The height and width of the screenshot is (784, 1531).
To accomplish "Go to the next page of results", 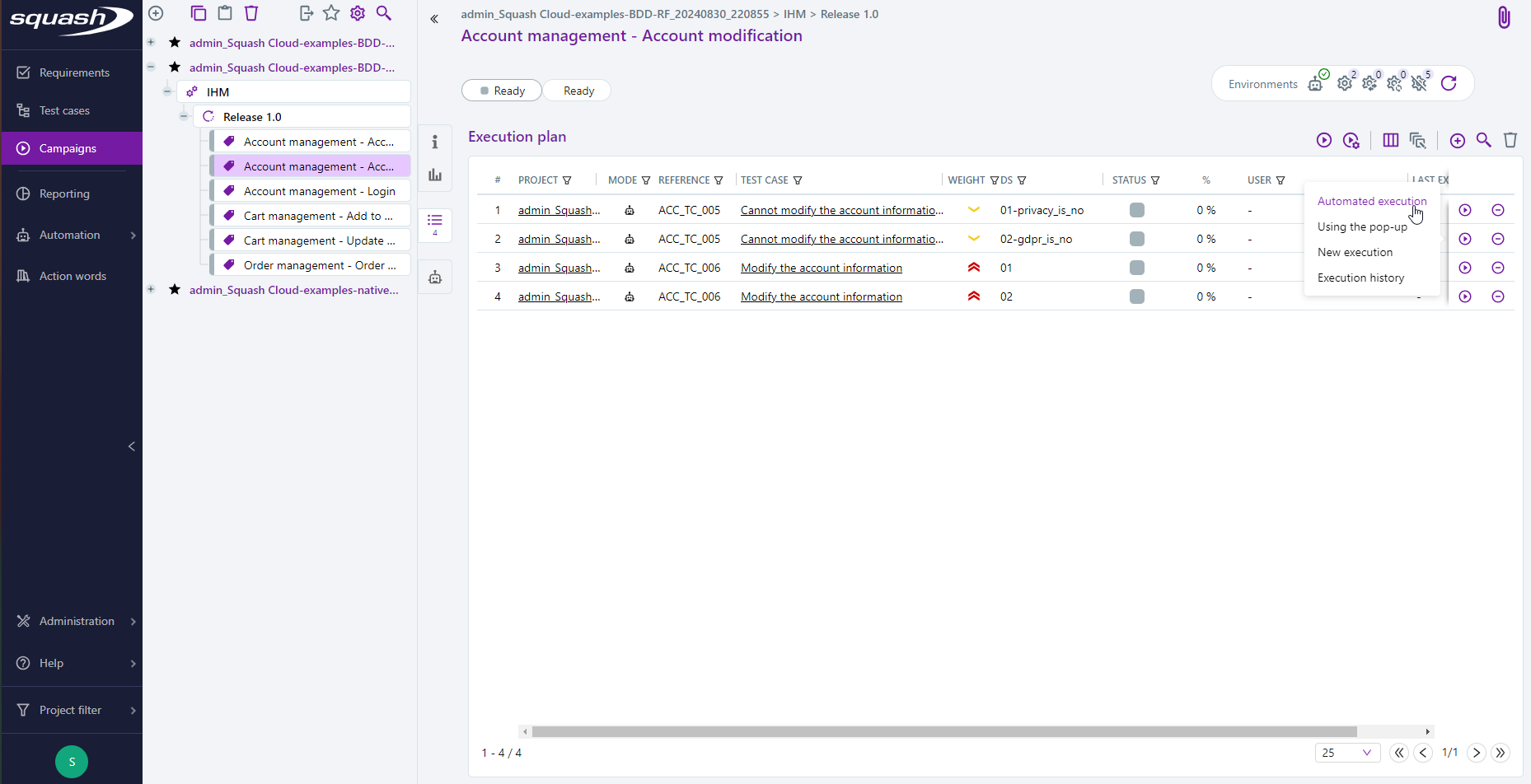I will 1476,752.
